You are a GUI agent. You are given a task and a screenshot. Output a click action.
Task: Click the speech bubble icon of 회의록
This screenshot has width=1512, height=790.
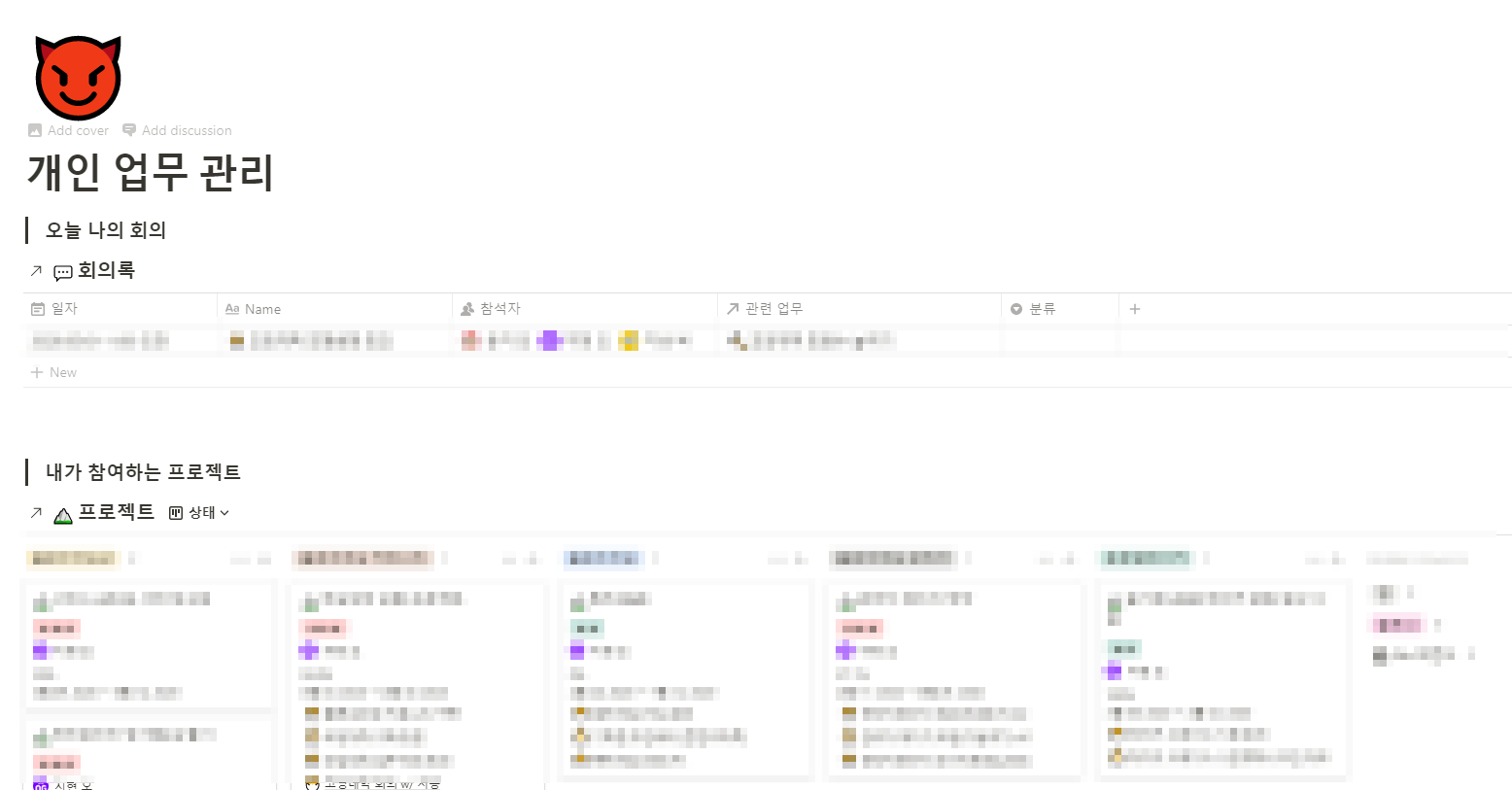click(x=63, y=272)
